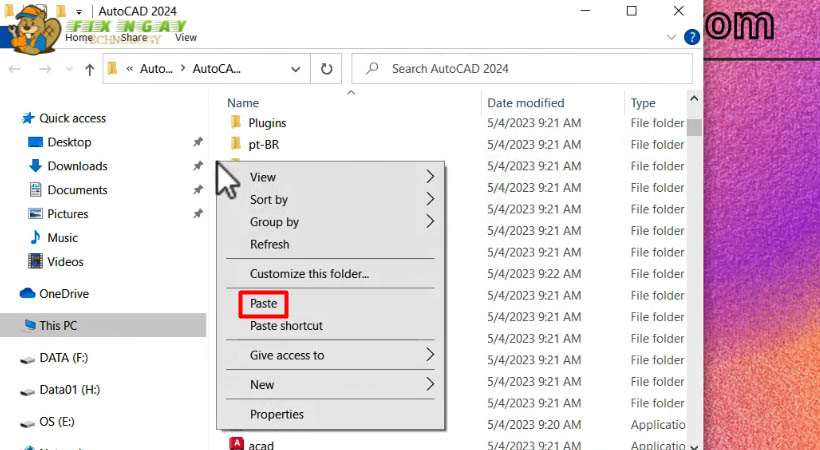Expand the New submenu arrow
The height and width of the screenshot is (450, 820).
[x=430, y=384]
